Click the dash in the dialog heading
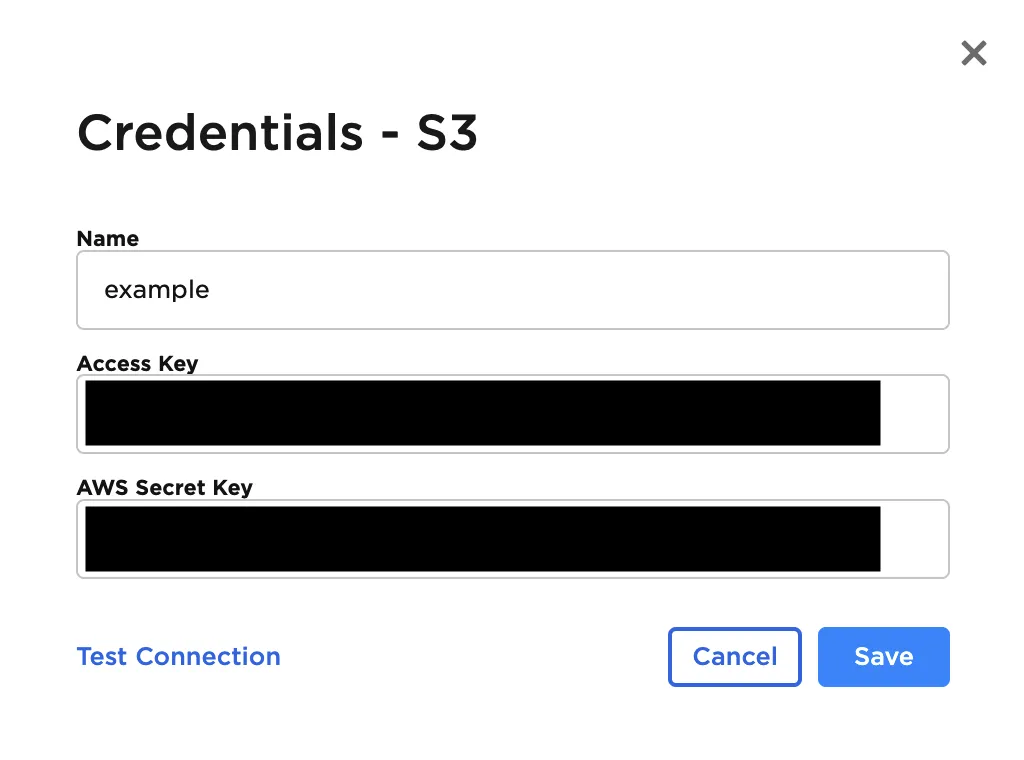 389,134
